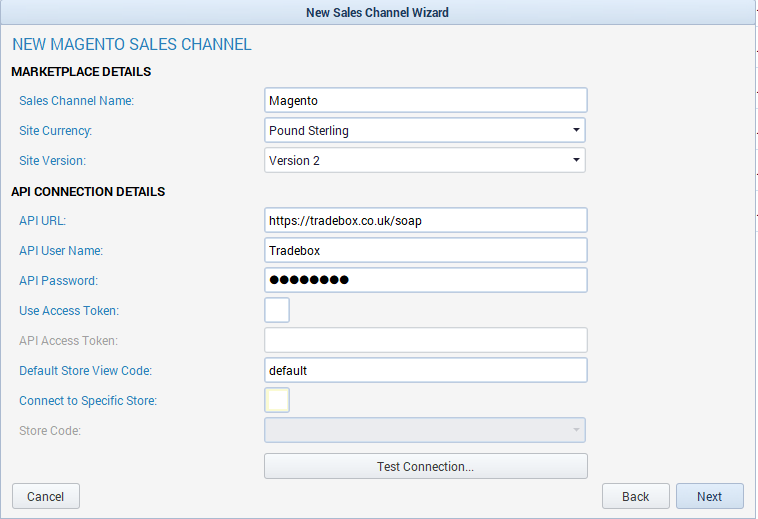Screen dimensions: 758x519
Task: Click the Site Version label
Action: 52,160
